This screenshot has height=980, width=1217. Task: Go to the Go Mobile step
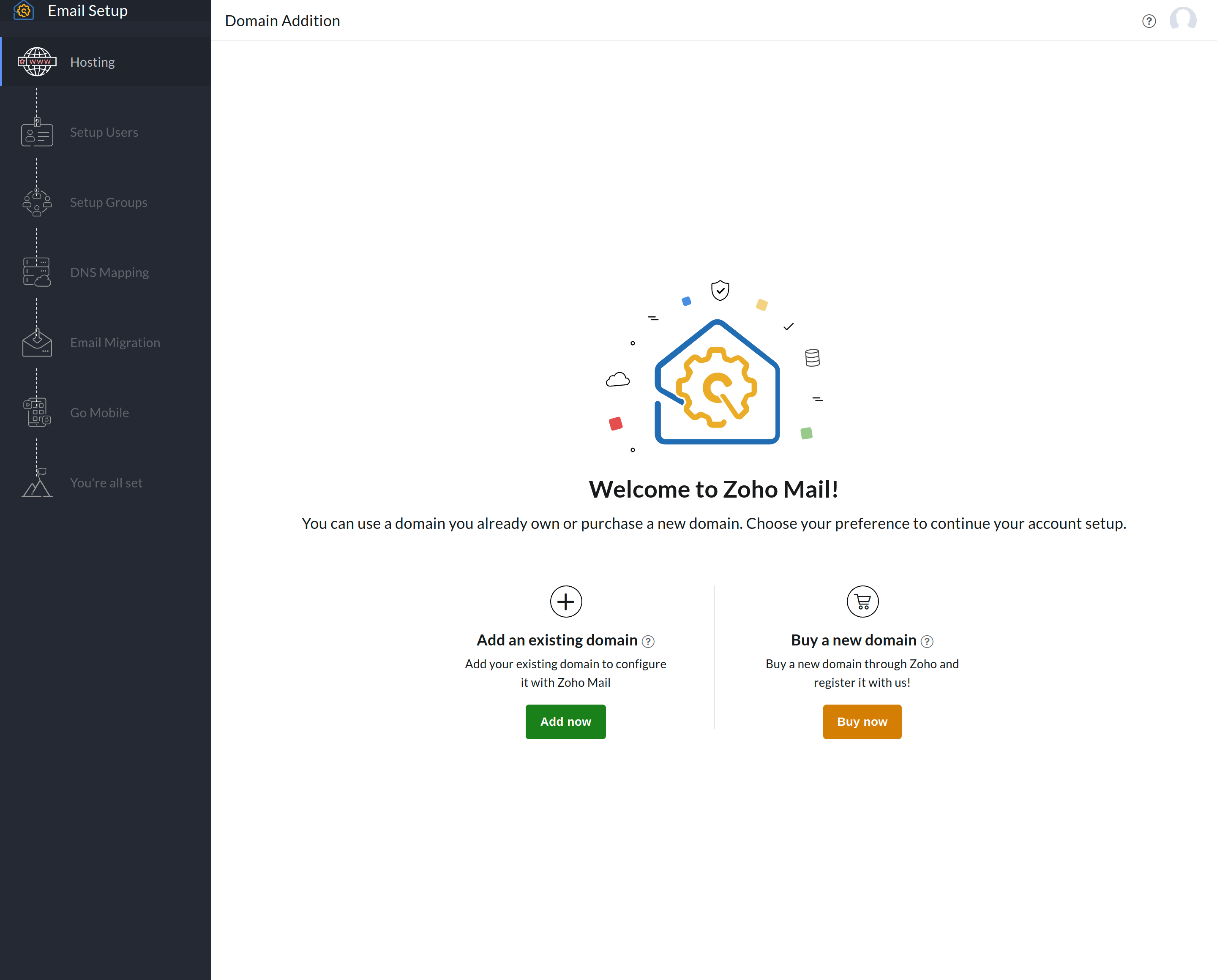106,412
